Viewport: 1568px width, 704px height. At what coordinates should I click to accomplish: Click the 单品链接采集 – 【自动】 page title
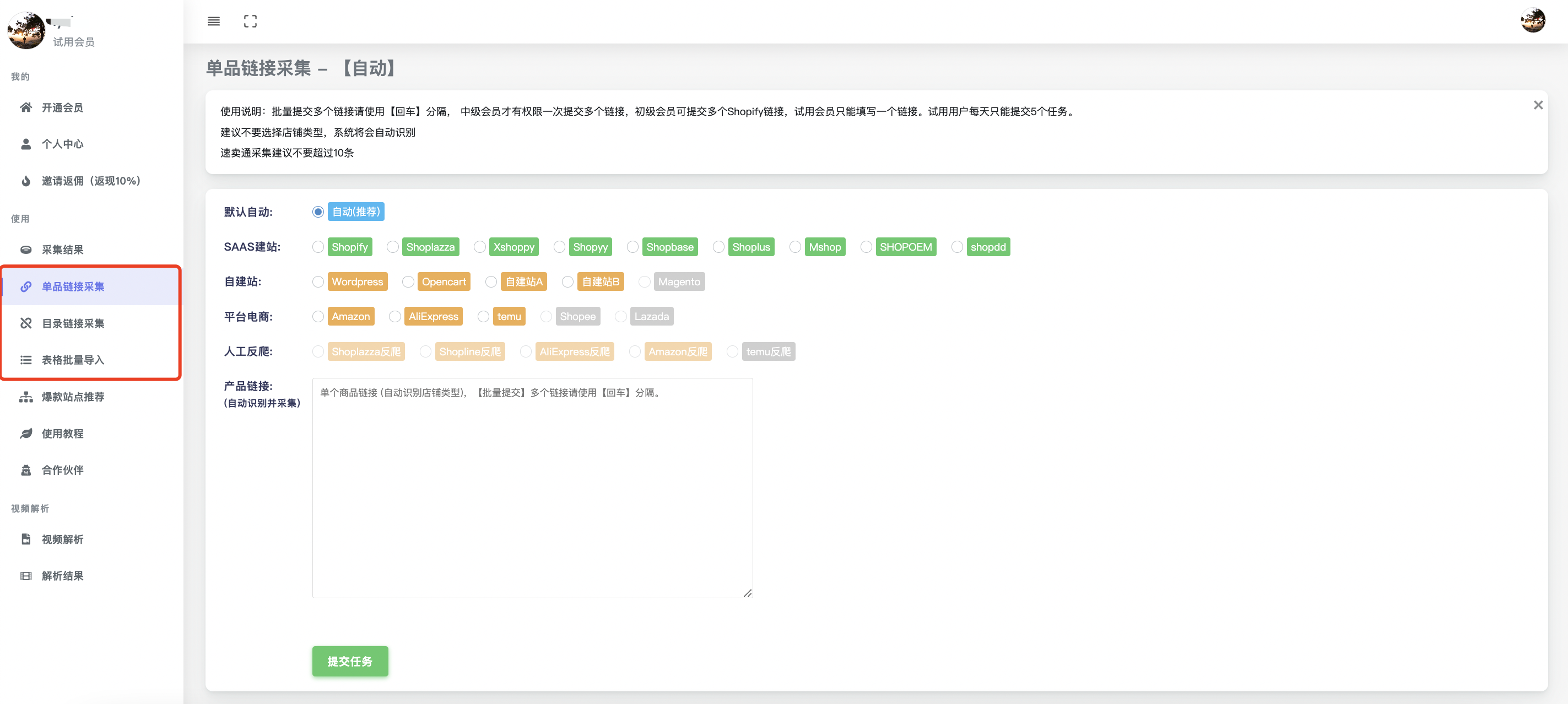point(301,68)
